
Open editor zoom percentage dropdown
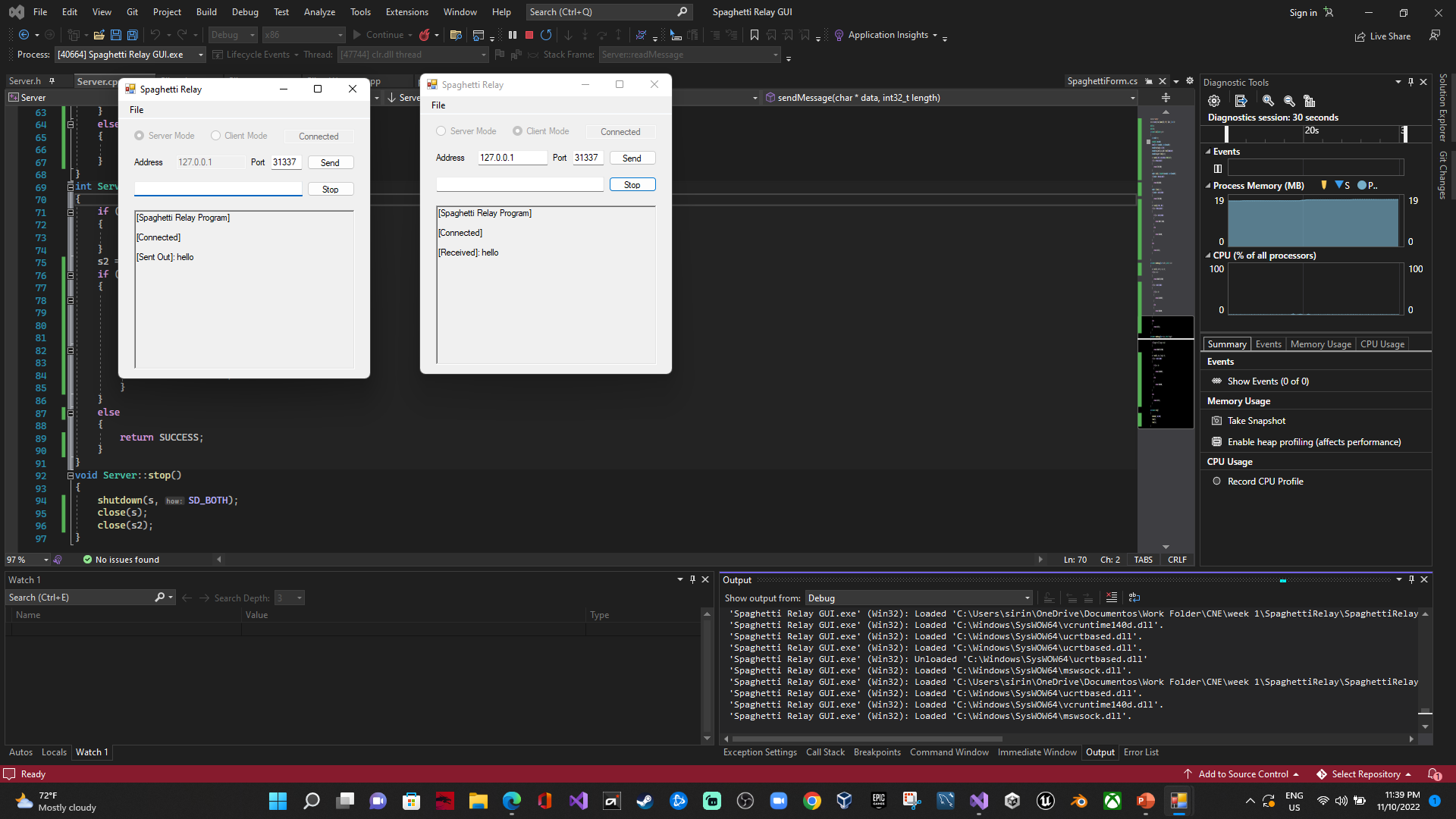pyautogui.click(x=45, y=560)
